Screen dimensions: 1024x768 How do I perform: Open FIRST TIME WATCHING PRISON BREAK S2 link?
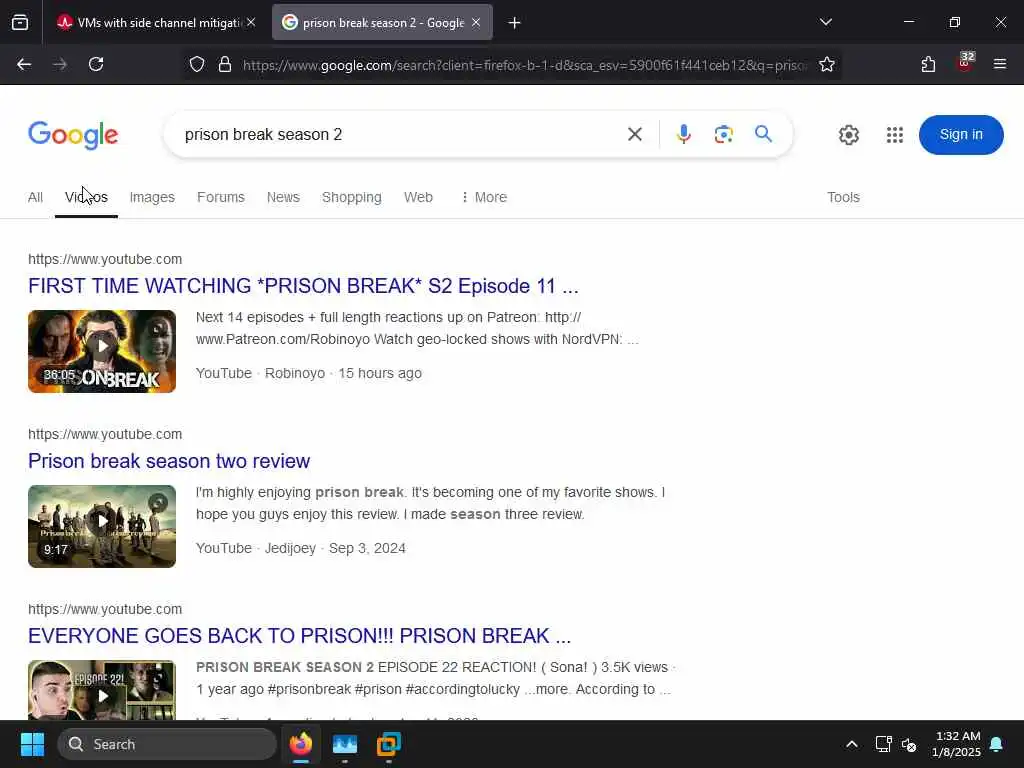pyautogui.click(x=303, y=286)
